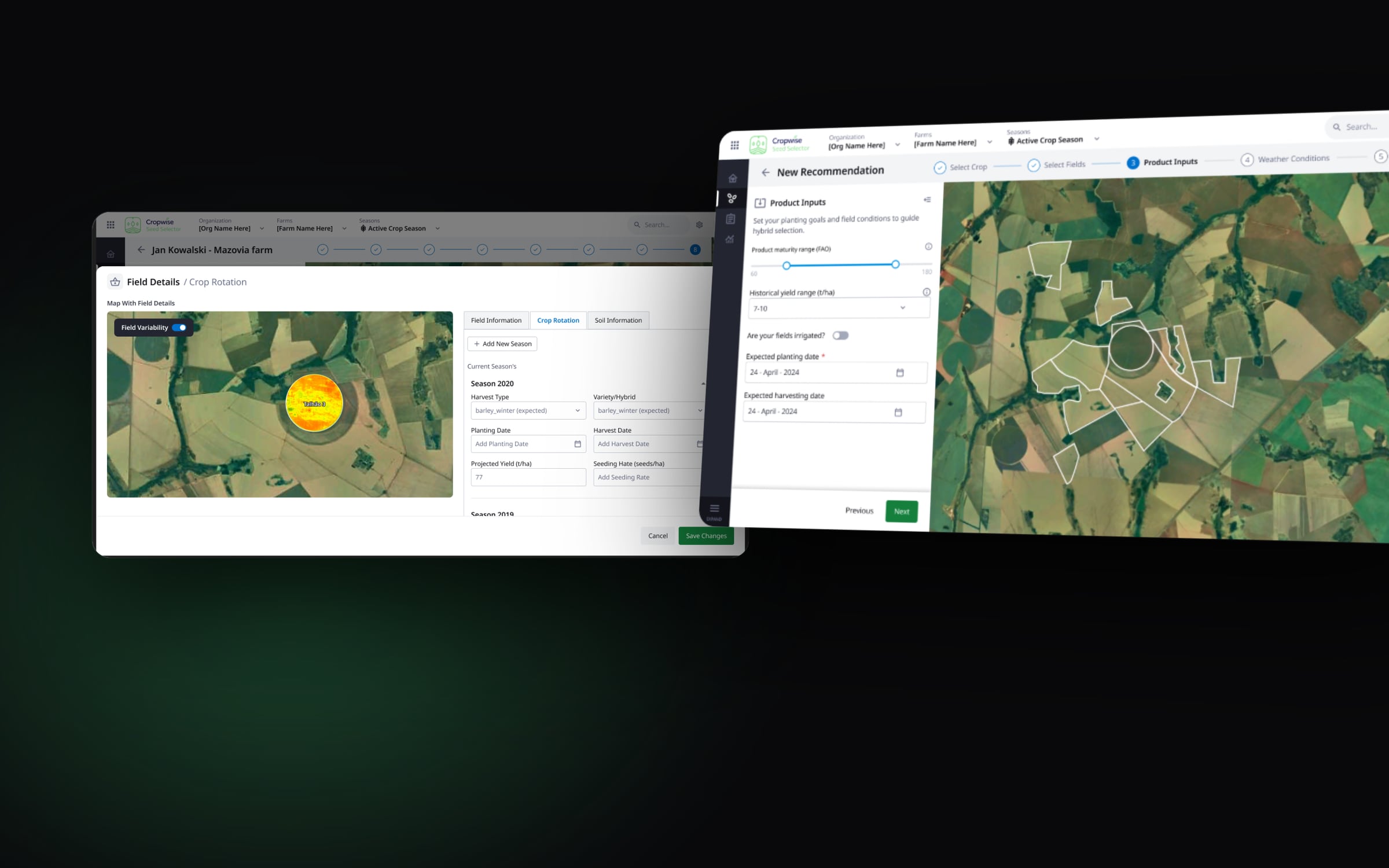Open Variety/Hybrid dropdown
This screenshot has width=1389, height=868.
click(x=649, y=410)
